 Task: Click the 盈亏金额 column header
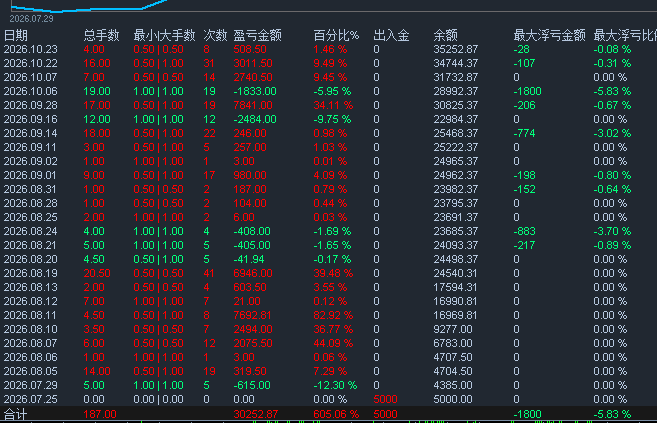(x=258, y=36)
